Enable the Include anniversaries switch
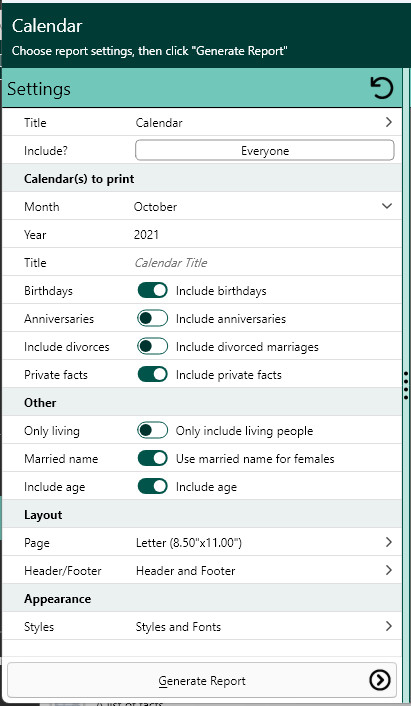The width and height of the screenshot is (411, 706). coord(153,318)
